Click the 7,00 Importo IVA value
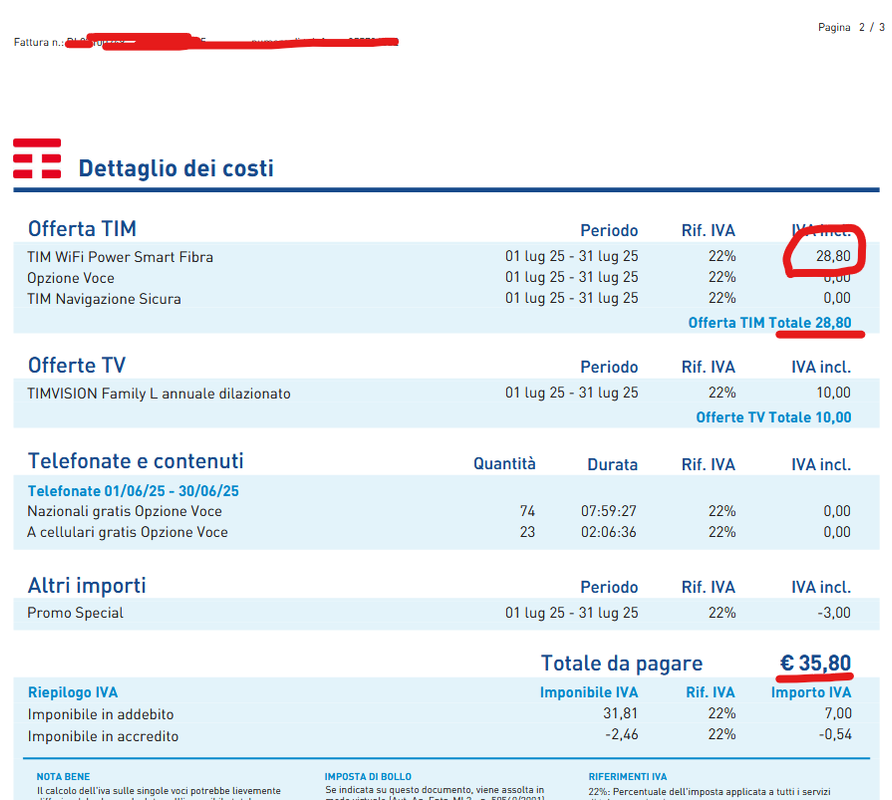 point(838,713)
